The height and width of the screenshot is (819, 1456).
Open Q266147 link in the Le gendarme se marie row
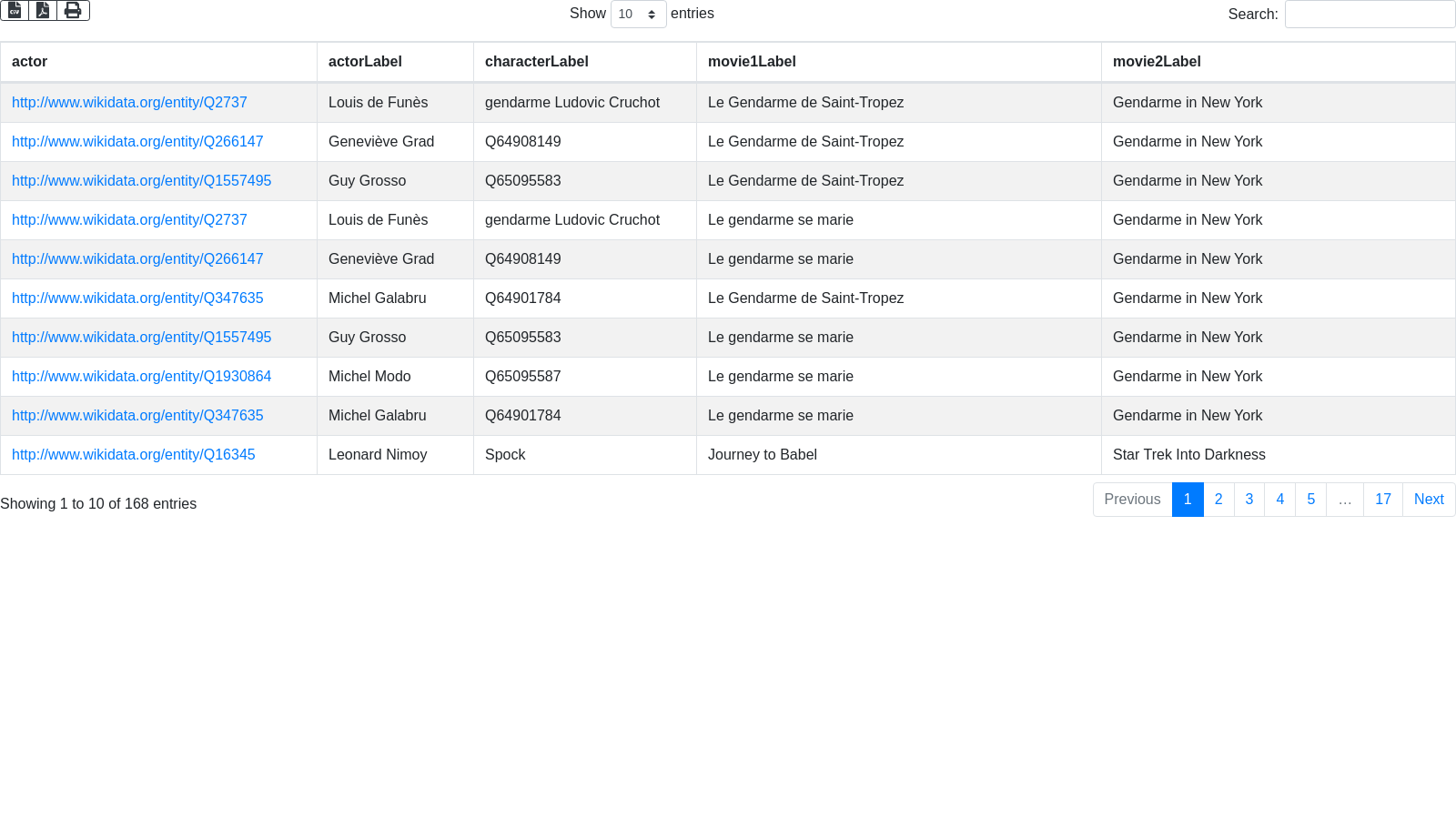click(137, 259)
